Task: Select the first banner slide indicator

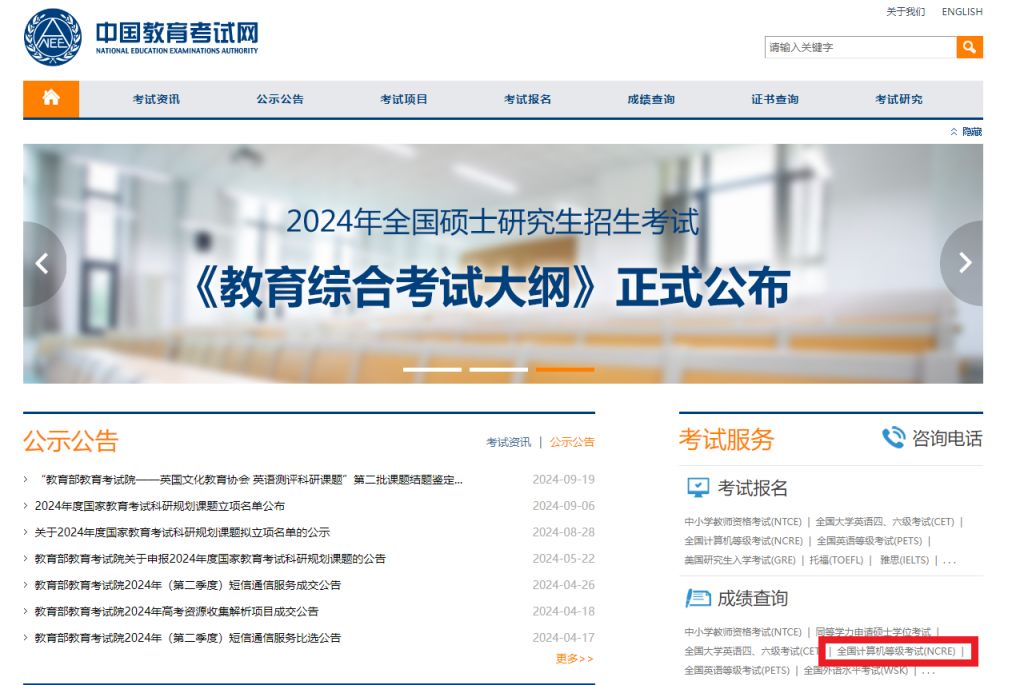Action: click(432, 369)
